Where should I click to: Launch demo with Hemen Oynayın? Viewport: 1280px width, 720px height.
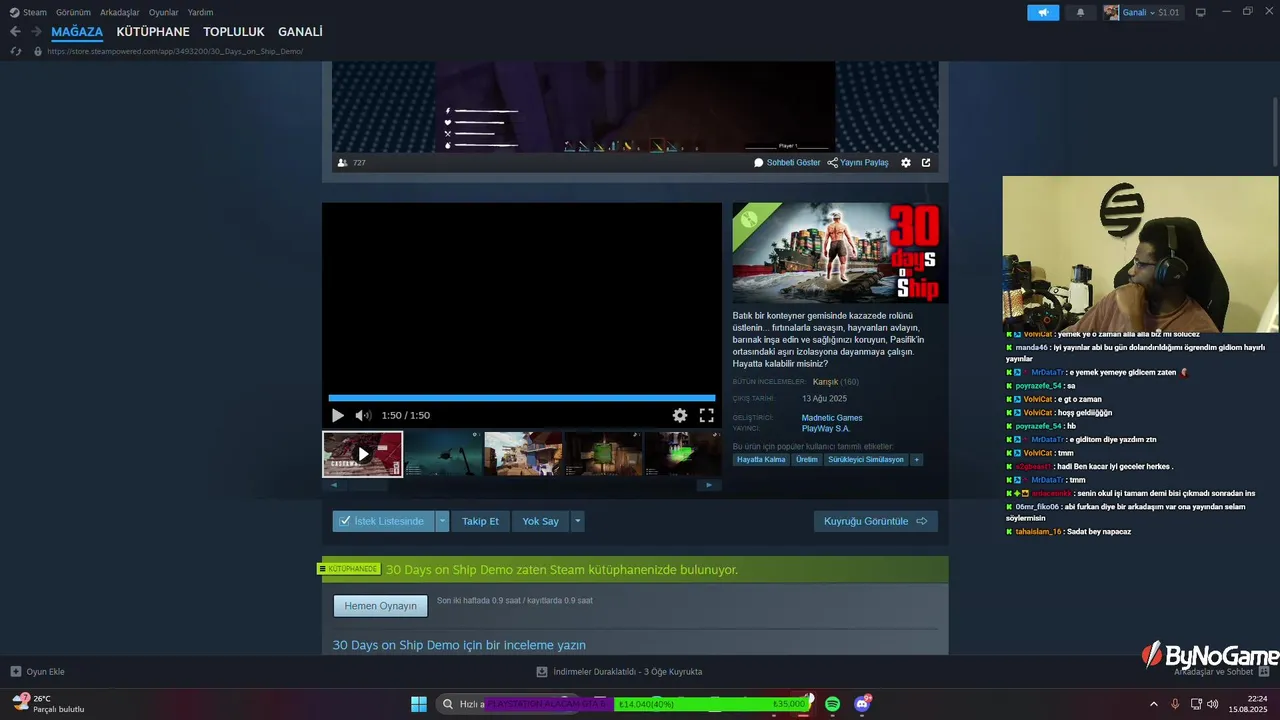click(x=380, y=606)
